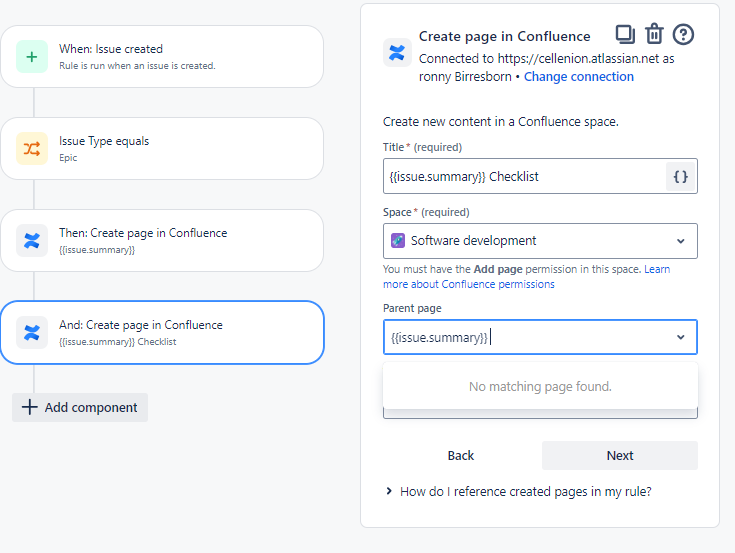The image size is (735, 553).
Task: Click the Back button
Action: (461, 456)
